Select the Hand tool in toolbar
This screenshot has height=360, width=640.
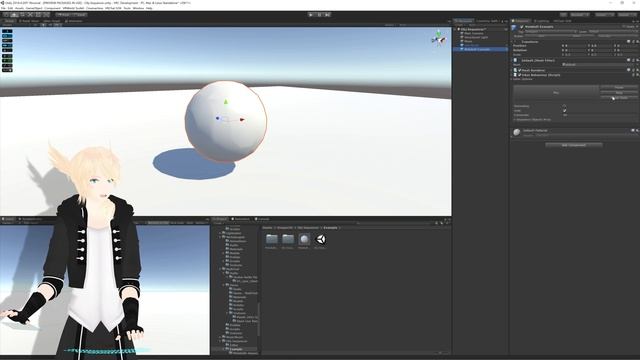[7, 15]
